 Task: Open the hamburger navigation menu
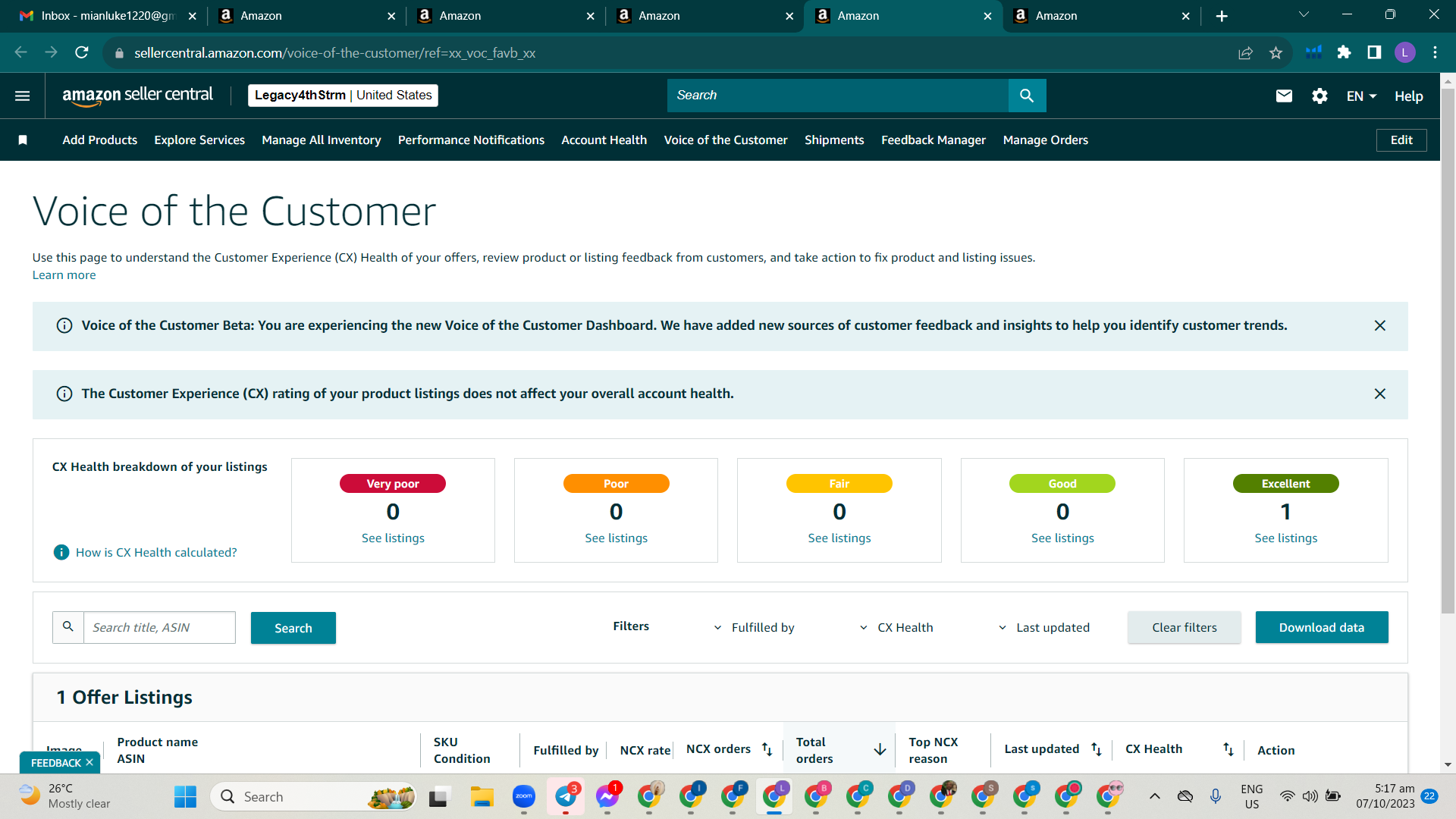pos(22,96)
